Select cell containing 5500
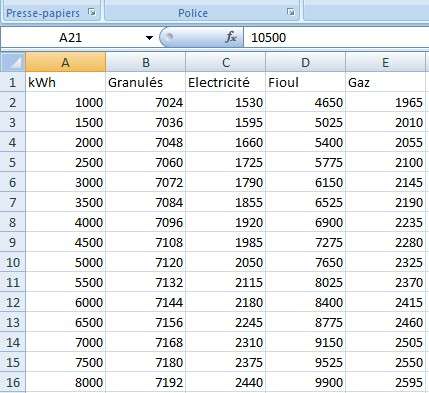 pos(65,282)
